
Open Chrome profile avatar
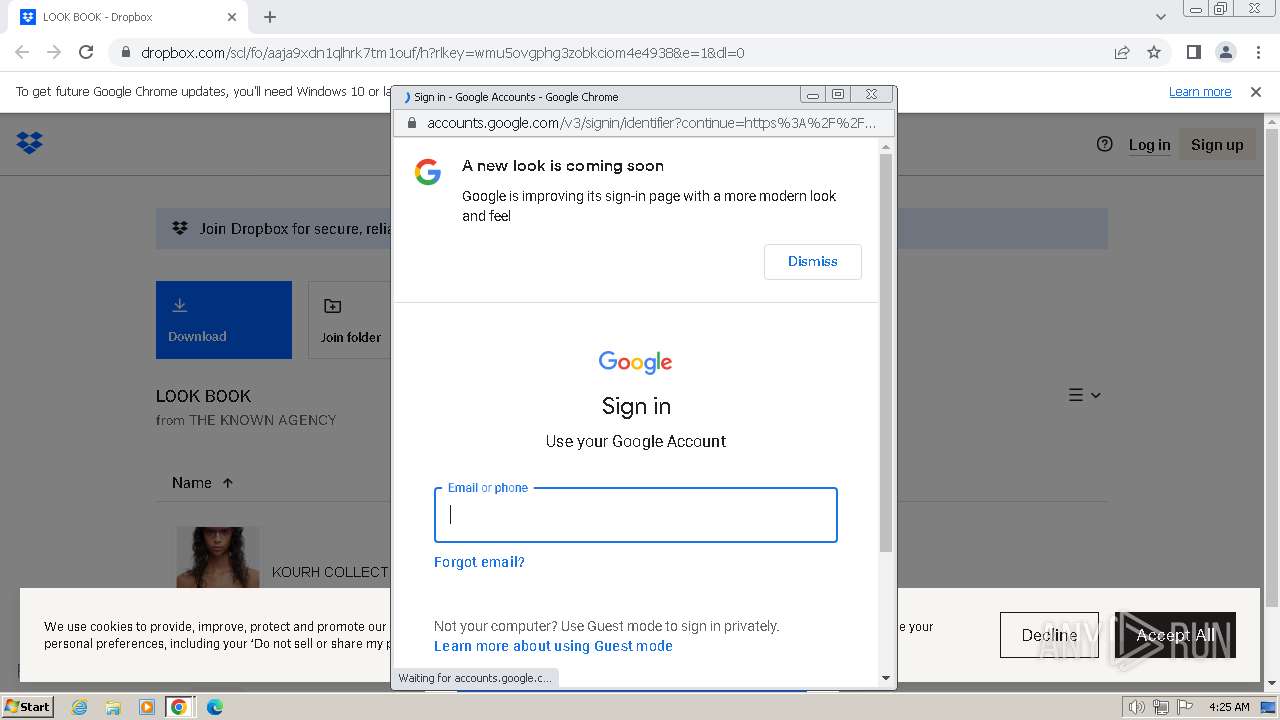click(1226, 52)
